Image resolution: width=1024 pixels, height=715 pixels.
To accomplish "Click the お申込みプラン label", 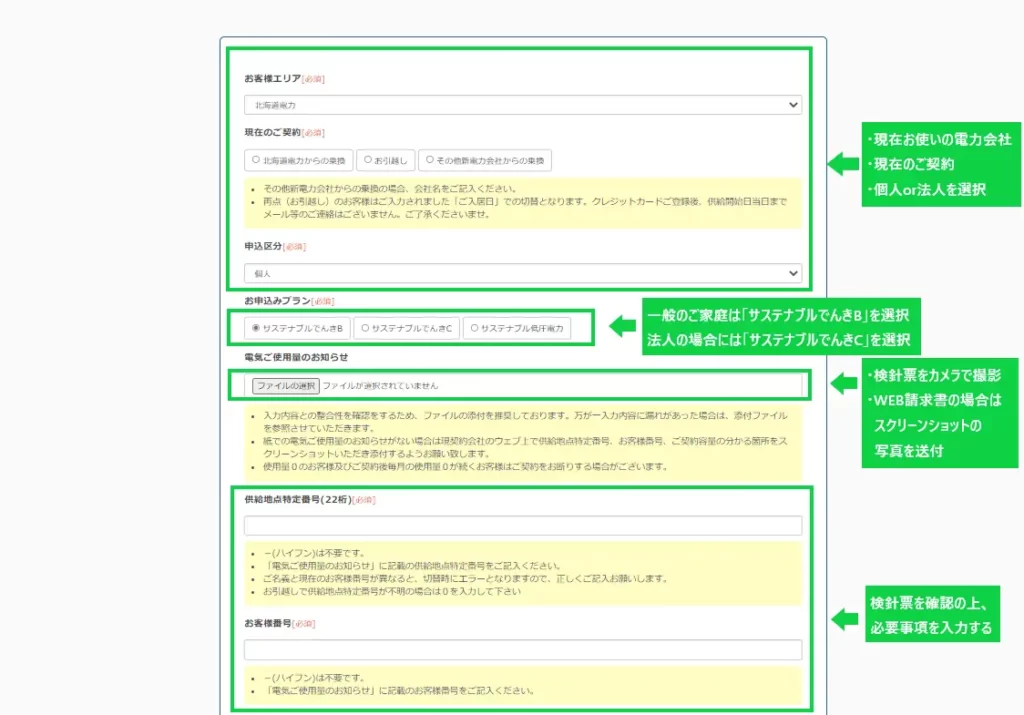I will 278,301.
